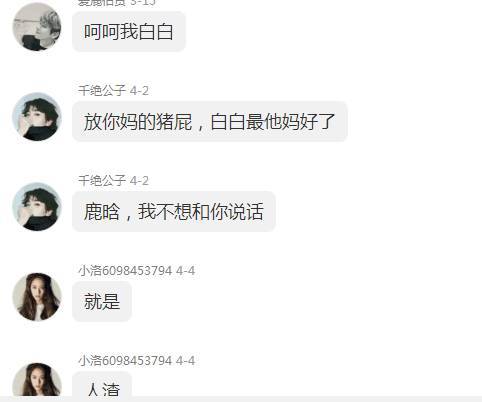
Task: Select the 白白最他妈好了 comment bubble
Action: [x=210, y=122]
